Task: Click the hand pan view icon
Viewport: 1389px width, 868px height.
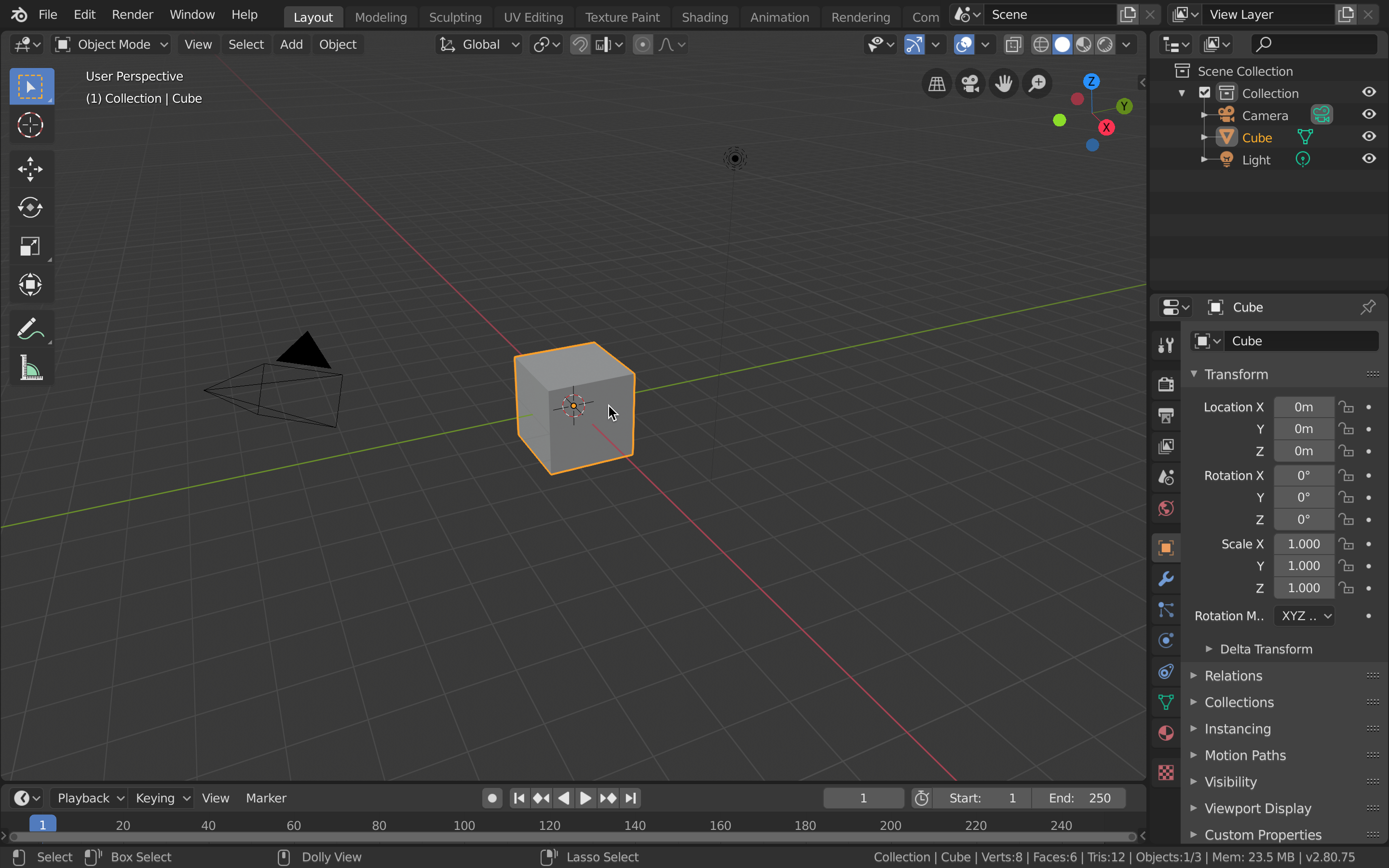Action: click(1004, 84)
